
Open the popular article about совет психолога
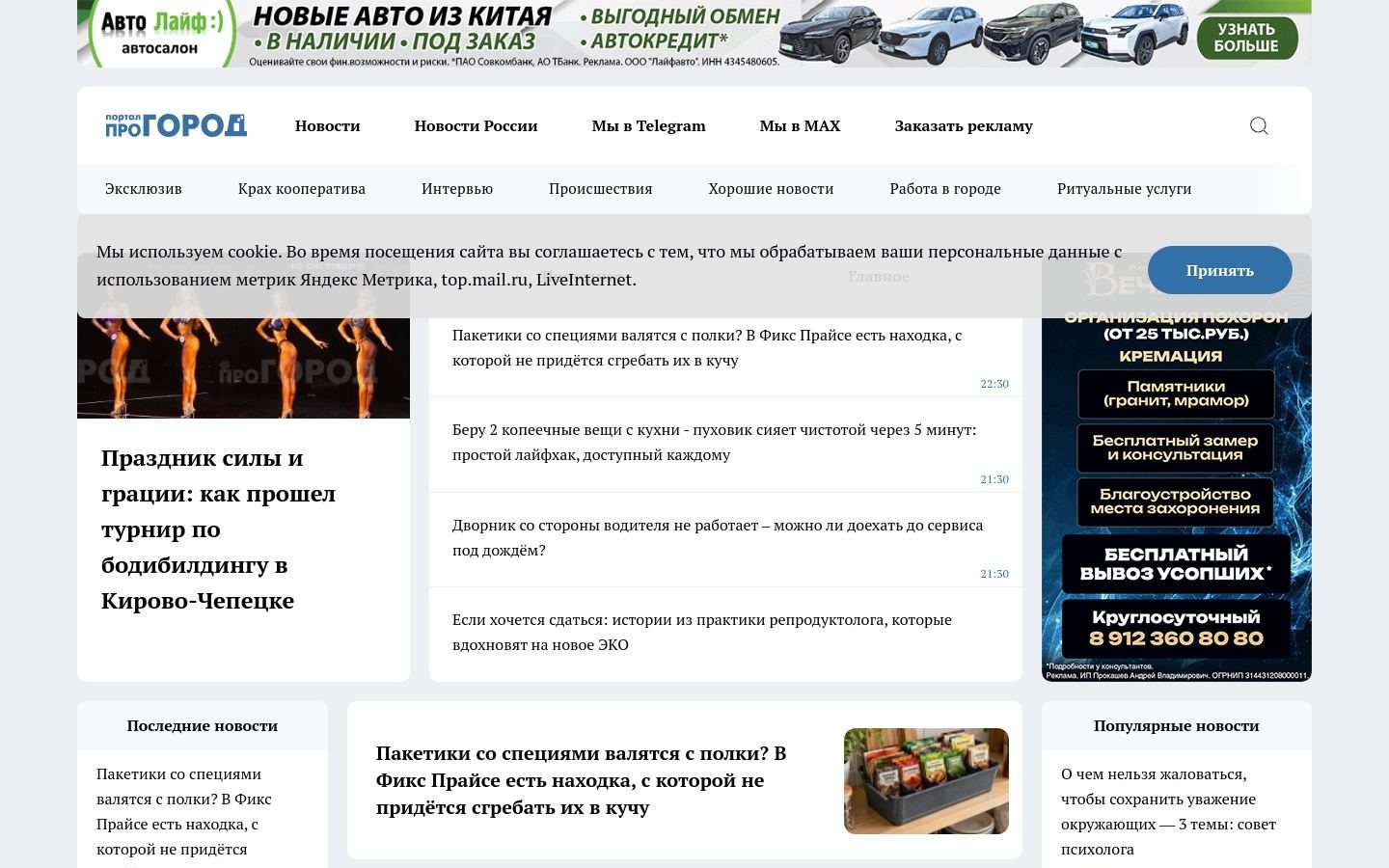[1168, 811]
